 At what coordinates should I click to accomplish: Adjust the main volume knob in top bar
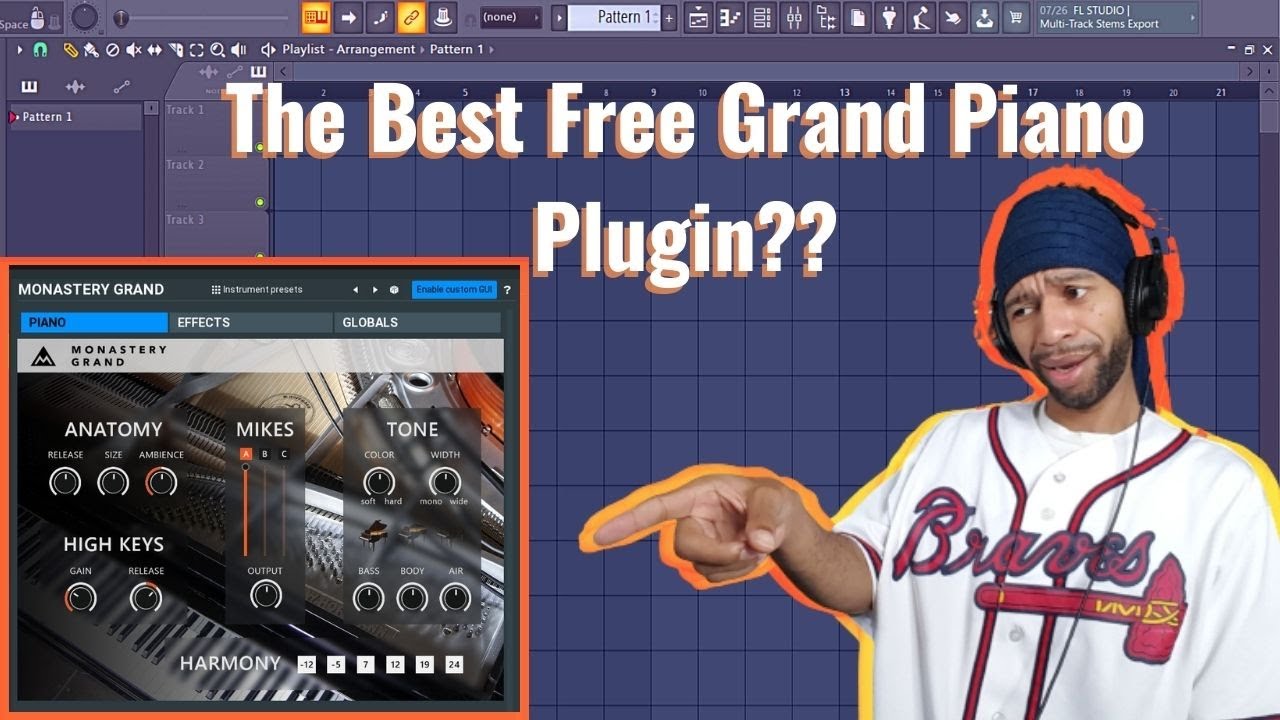(85, 16)
